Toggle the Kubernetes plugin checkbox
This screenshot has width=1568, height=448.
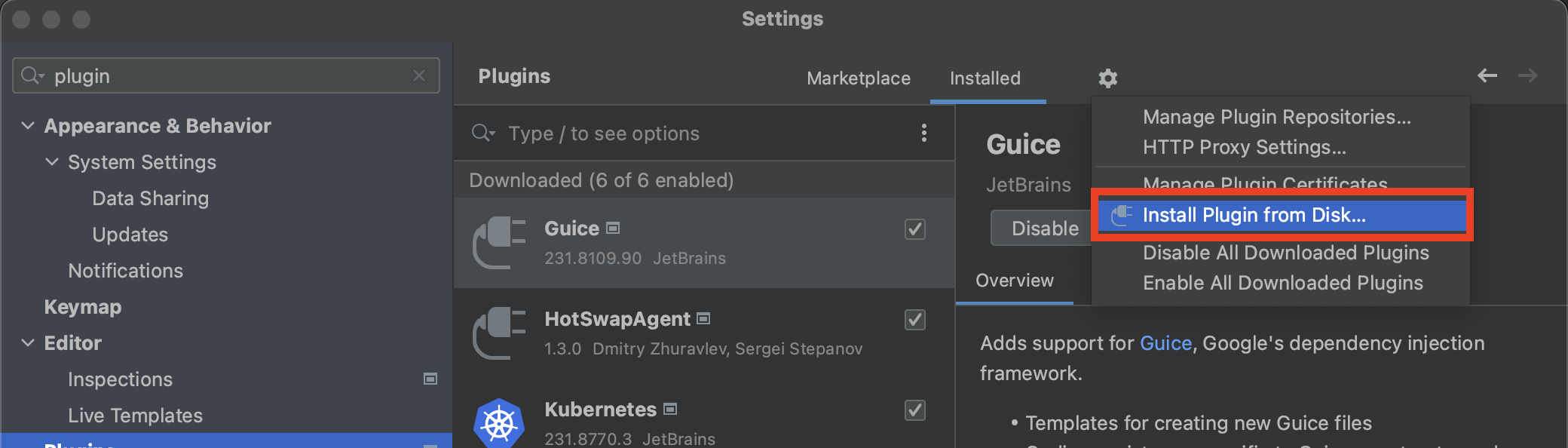(914, 410)
